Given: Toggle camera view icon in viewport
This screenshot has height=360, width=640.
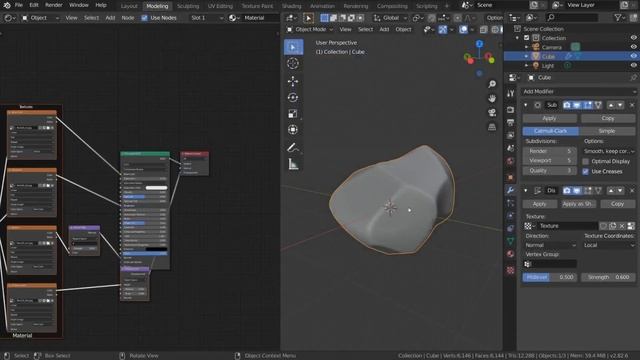Looking at the screenshot, I should click(492, 113).
